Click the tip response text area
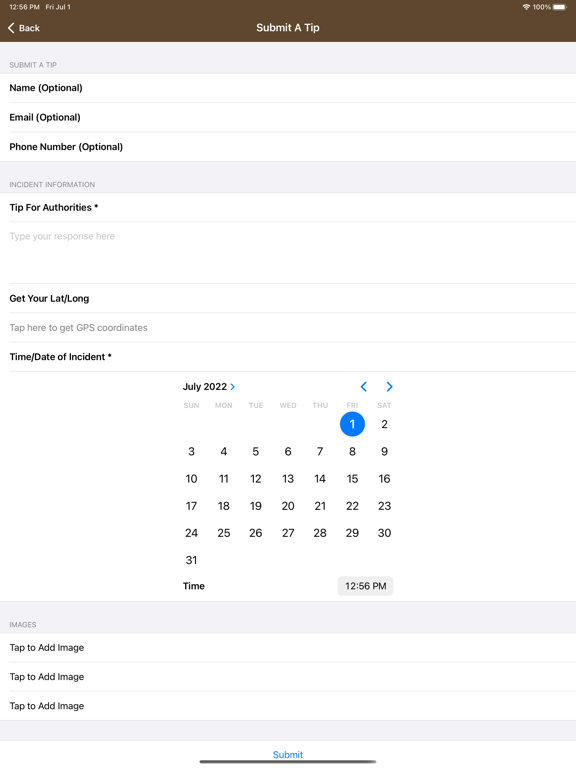The width and height of the screenshot is (576, 768). pos(288,253)
